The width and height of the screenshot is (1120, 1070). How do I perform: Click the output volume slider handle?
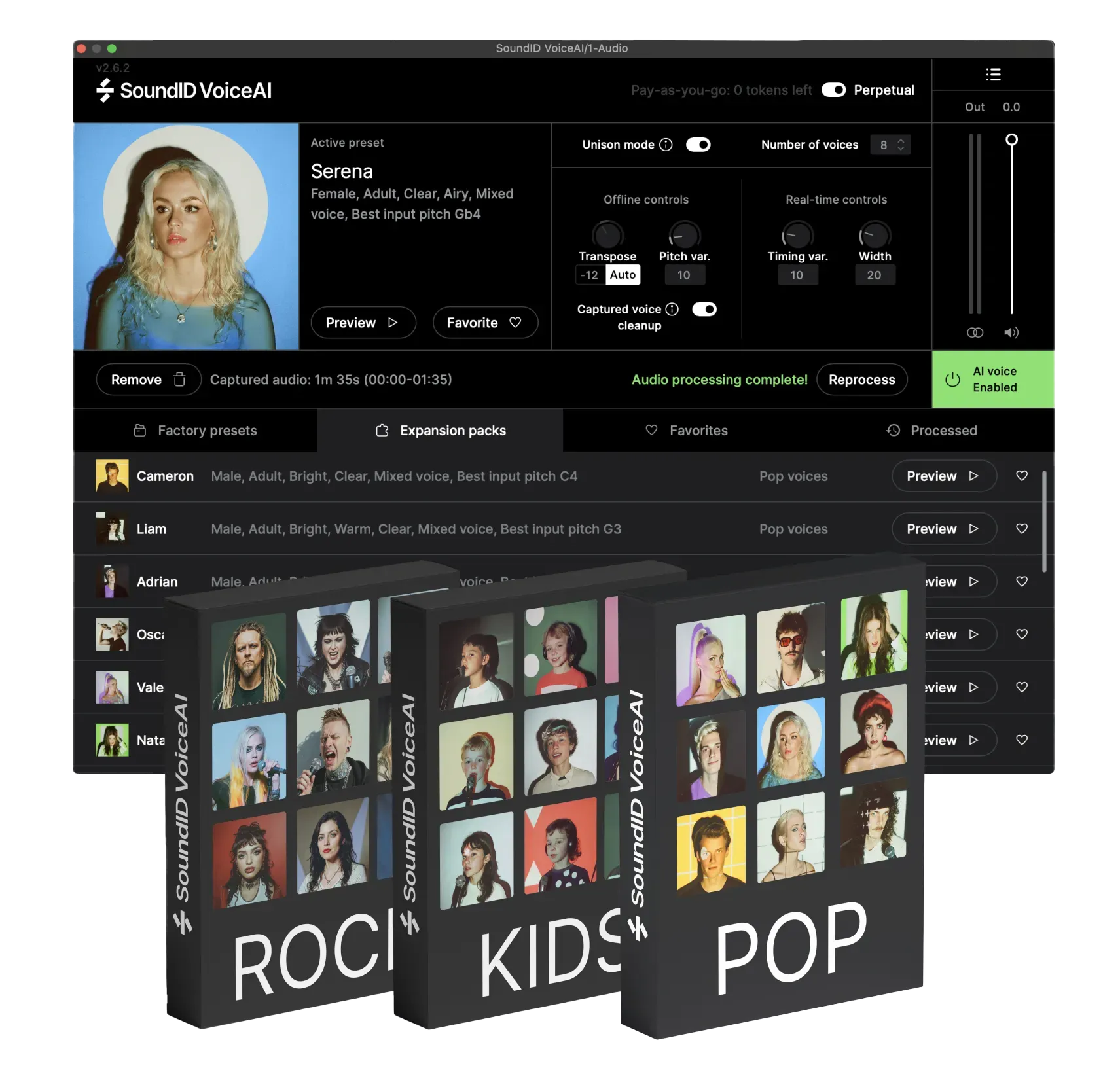pyautogui.click(x=1011, y=139)
